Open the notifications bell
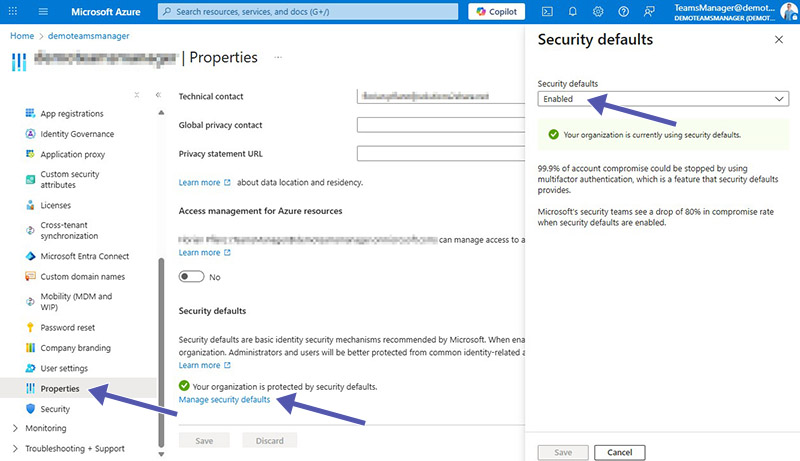Screen dimensions: 800x461 click(x=572, y=11)
